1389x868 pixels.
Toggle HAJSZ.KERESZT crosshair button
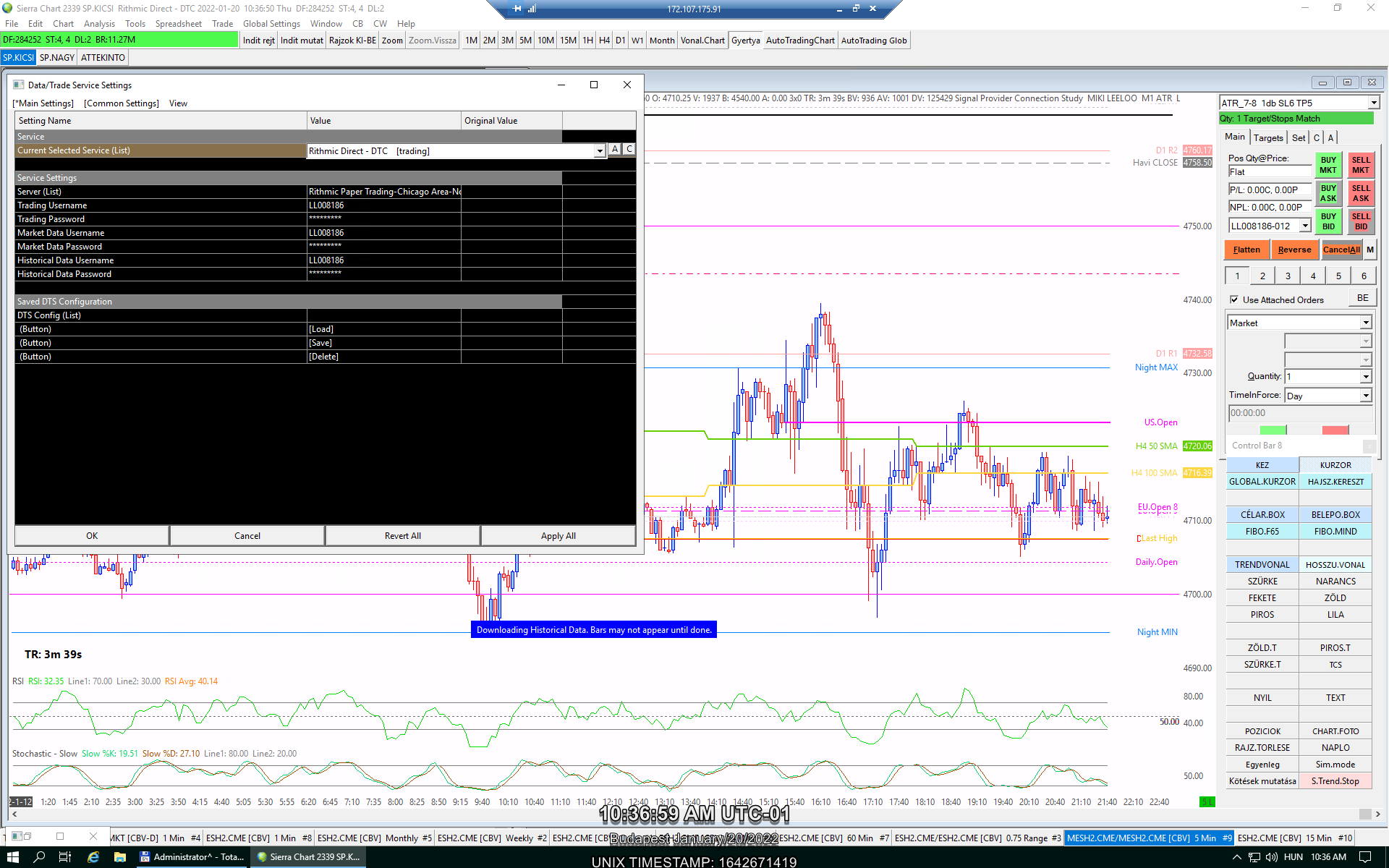pyautogui.click(x=1335, y=482)
